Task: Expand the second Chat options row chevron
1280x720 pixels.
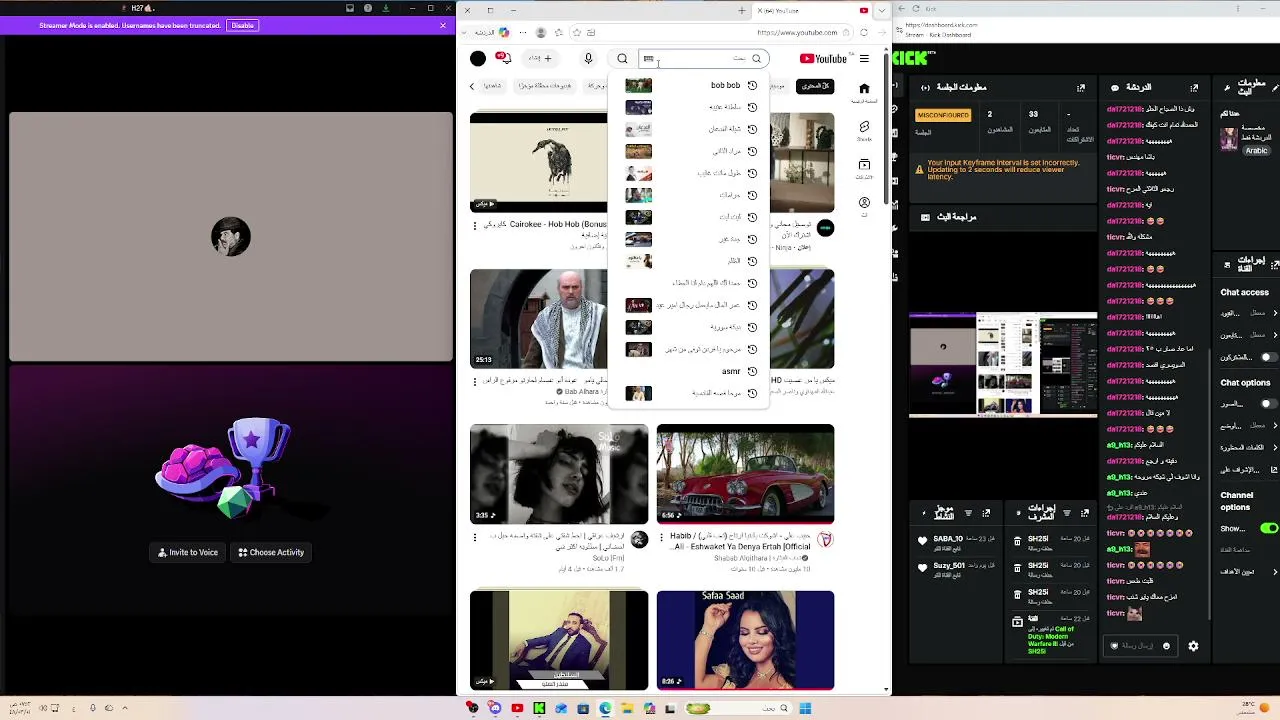Action: coord(1274,426)
